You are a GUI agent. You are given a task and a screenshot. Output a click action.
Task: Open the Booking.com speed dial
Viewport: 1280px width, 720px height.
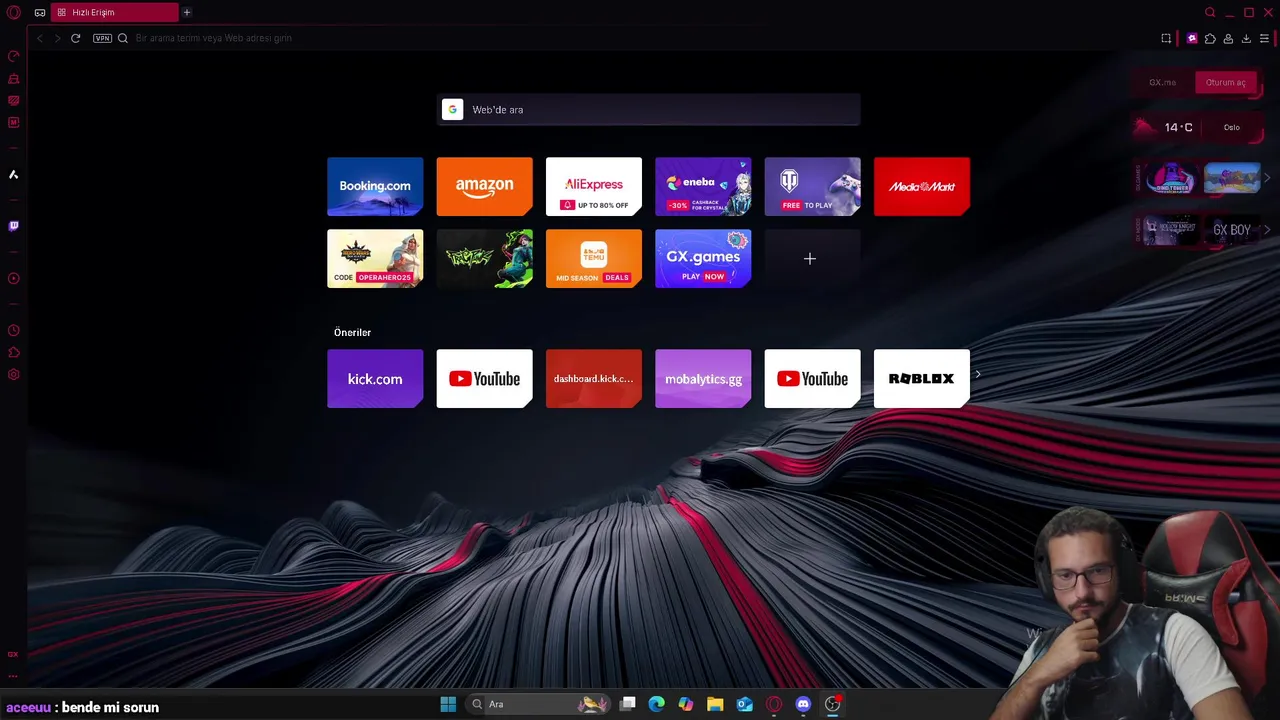coord(375,186)
